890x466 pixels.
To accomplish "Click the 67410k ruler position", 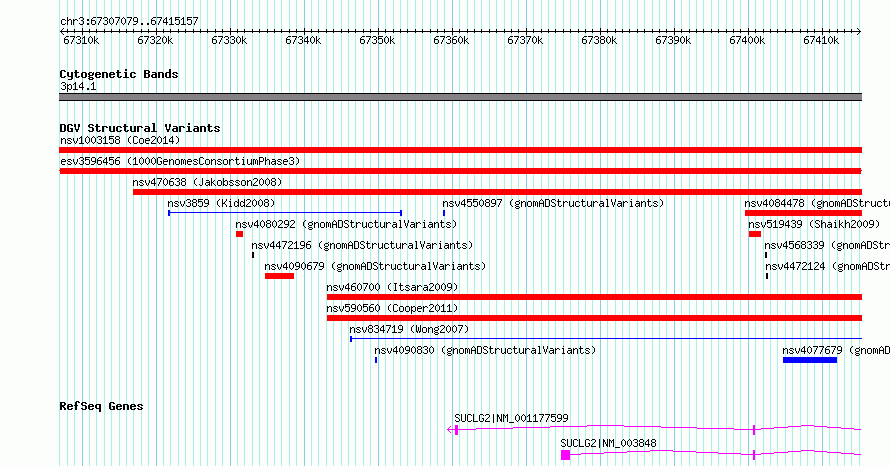I will tap(821, 40).
